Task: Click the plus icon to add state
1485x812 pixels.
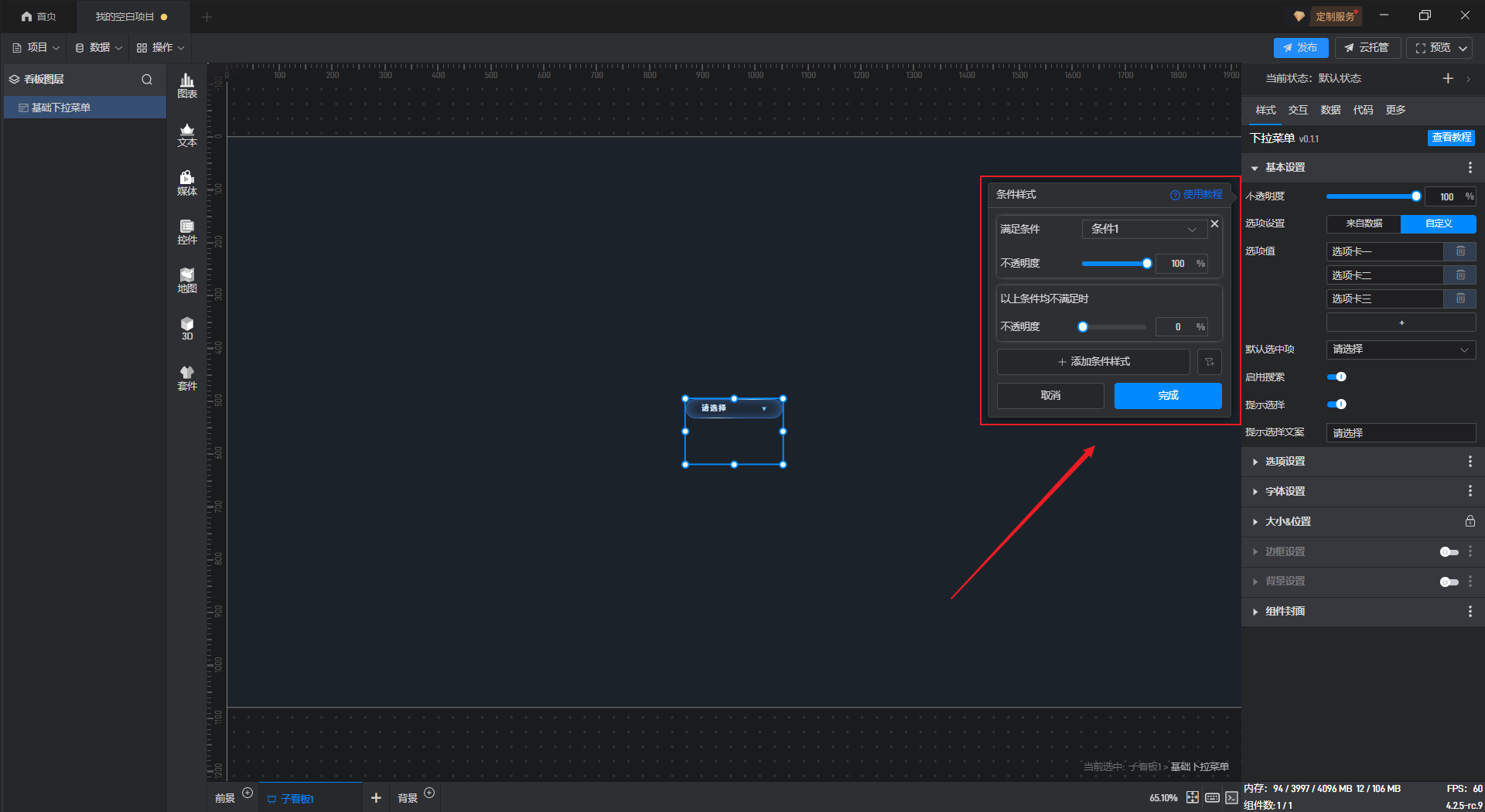Action: pos(1448,79)
